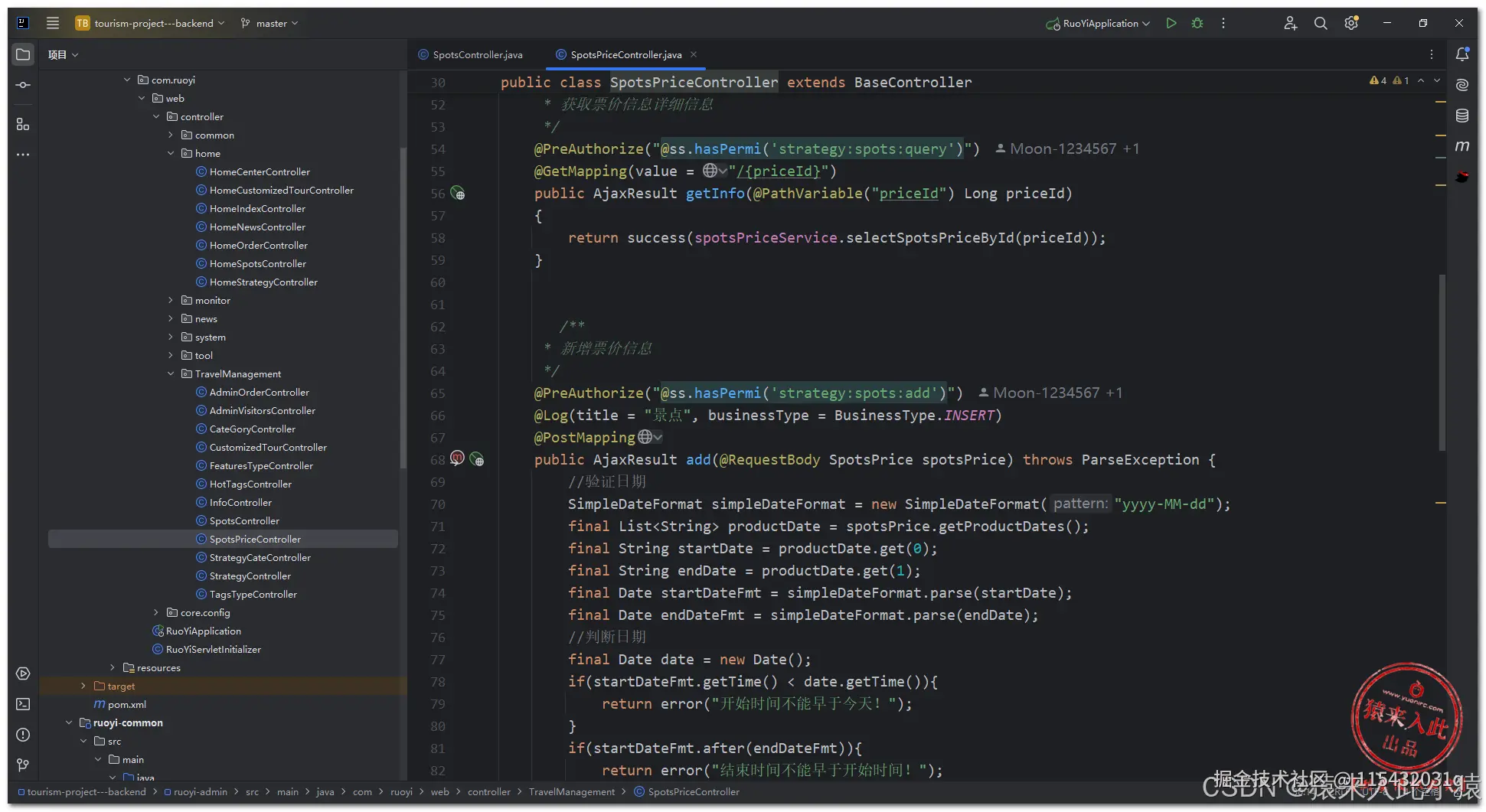Start debugging with the bug icon
1486x812 pixels.
(x=1197, y=23)
